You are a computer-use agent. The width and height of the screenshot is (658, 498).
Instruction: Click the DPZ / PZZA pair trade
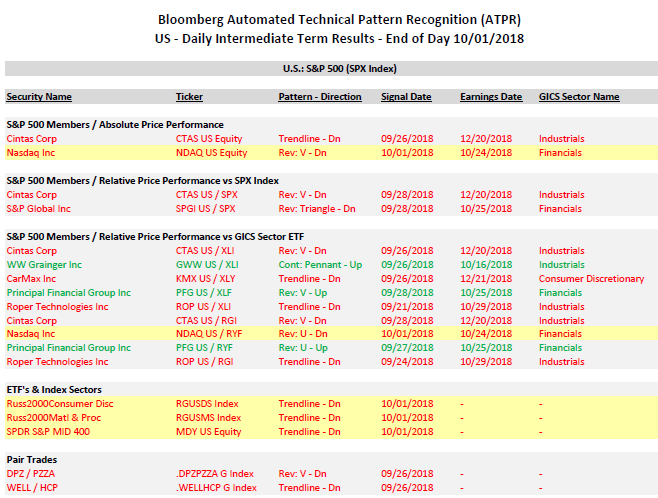[31, 474]
